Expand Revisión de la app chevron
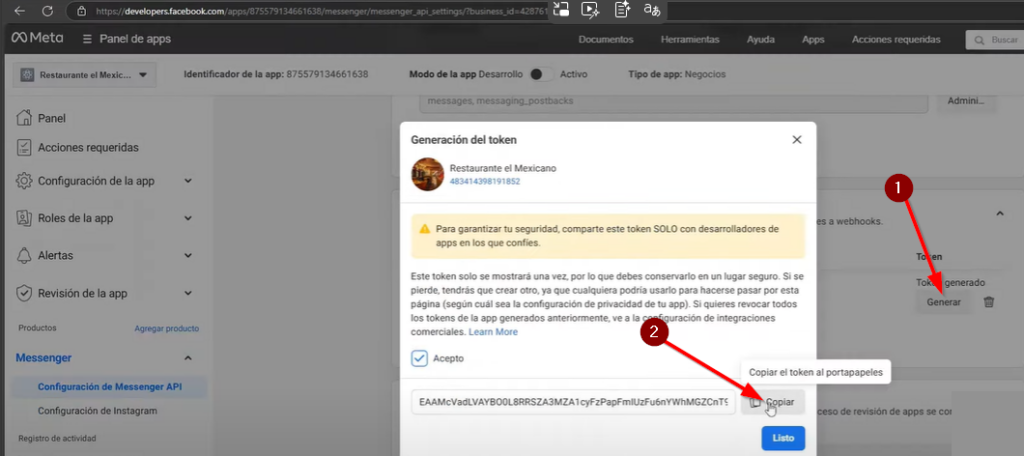This screenshot has width=1024, height=456. [188, 293]
